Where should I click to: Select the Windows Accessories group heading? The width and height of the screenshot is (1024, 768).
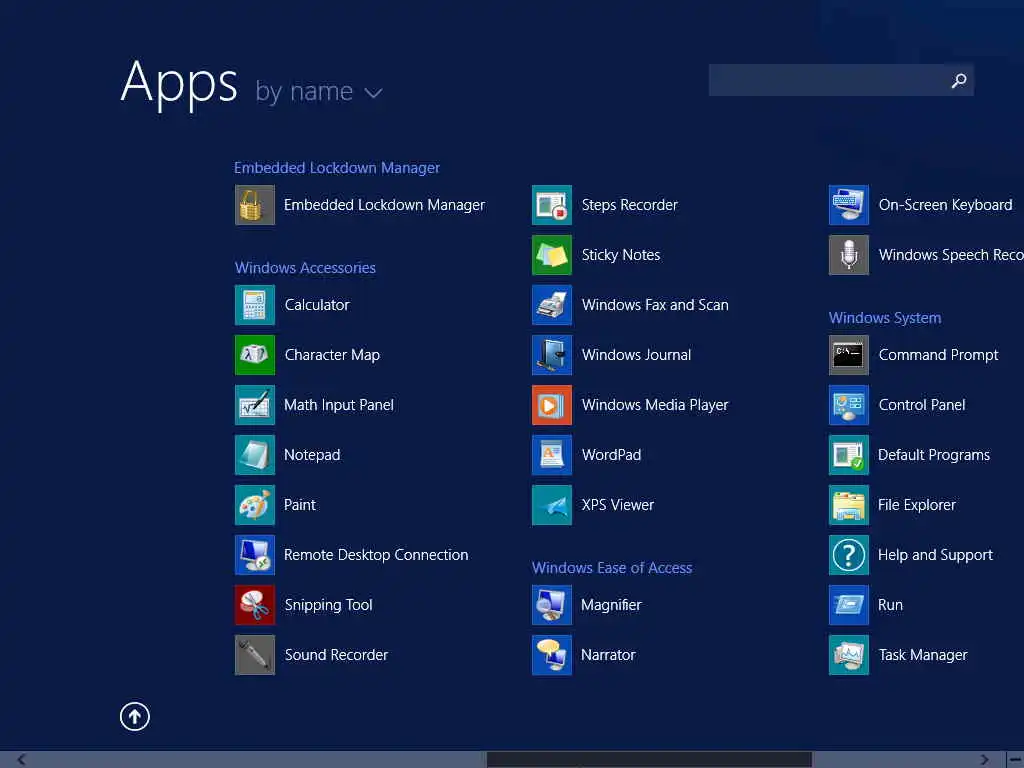(x=305, y=268)
